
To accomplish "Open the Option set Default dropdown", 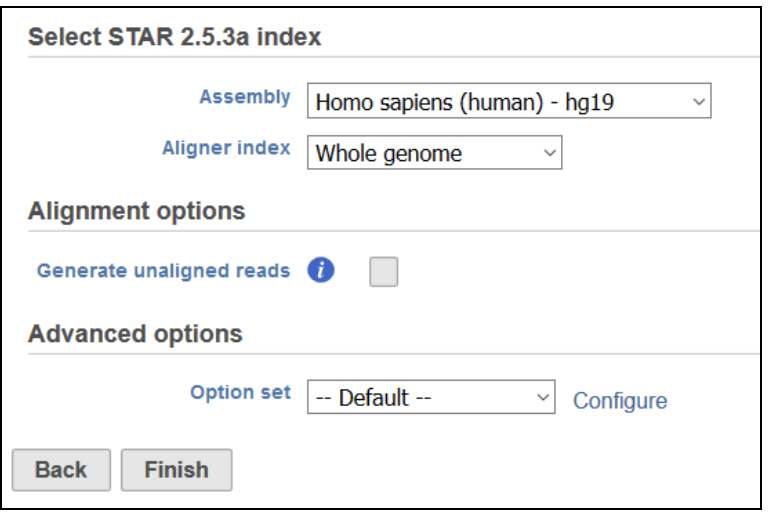I will [431, 397].
